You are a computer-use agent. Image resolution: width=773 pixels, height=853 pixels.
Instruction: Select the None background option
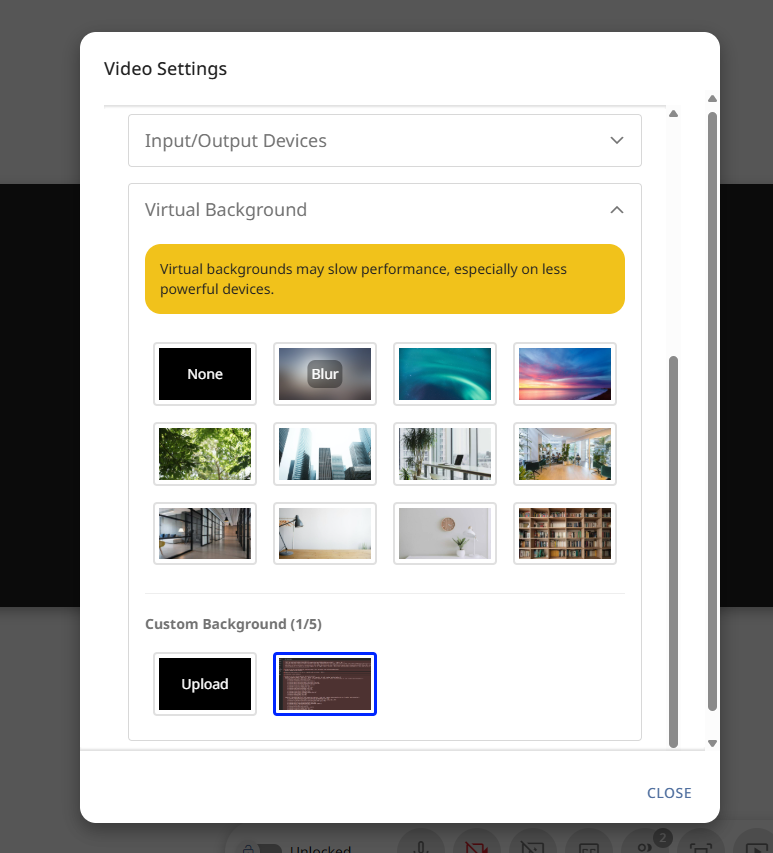coord(205,374)
